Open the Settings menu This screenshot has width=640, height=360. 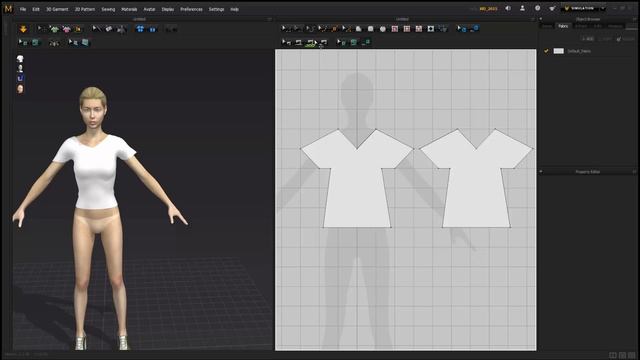tap(216, 9)
